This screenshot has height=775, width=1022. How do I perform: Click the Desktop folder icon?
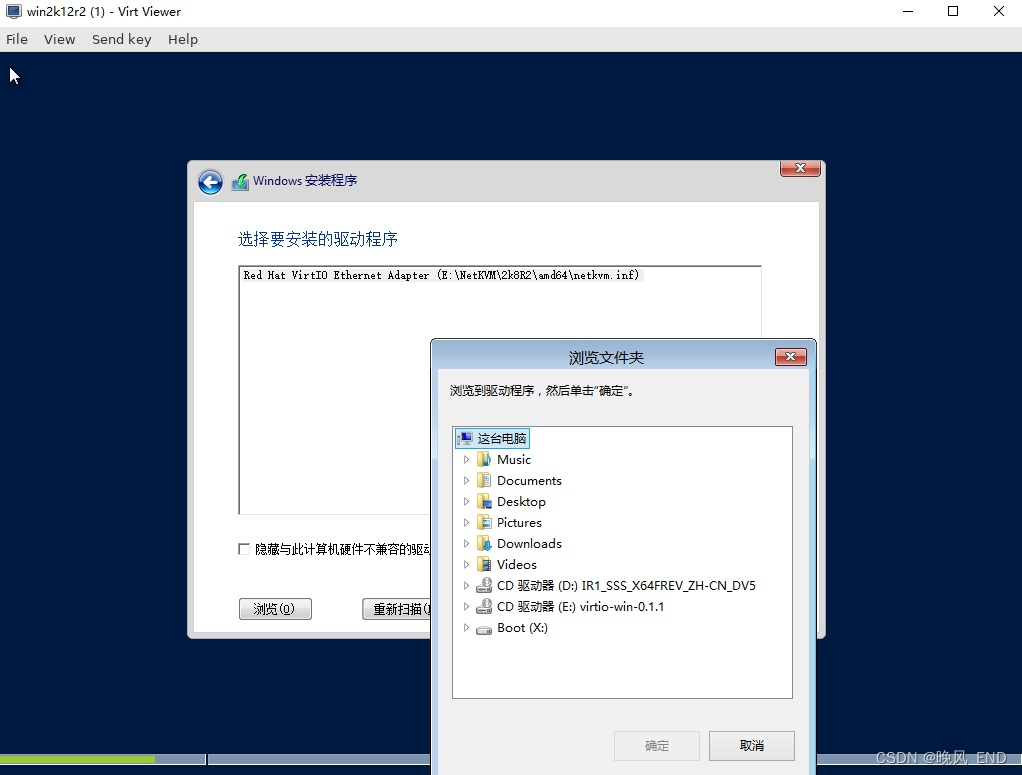pos(484,501)
